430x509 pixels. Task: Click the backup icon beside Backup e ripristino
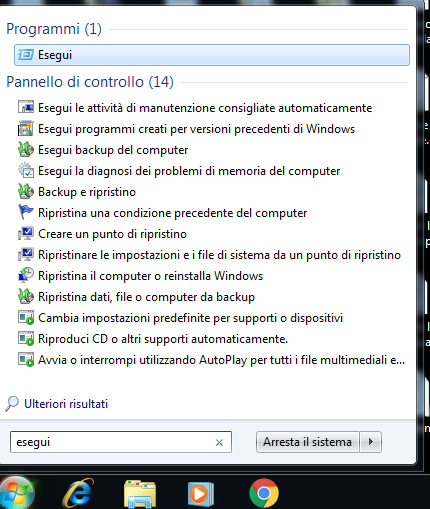coord(26,192)
